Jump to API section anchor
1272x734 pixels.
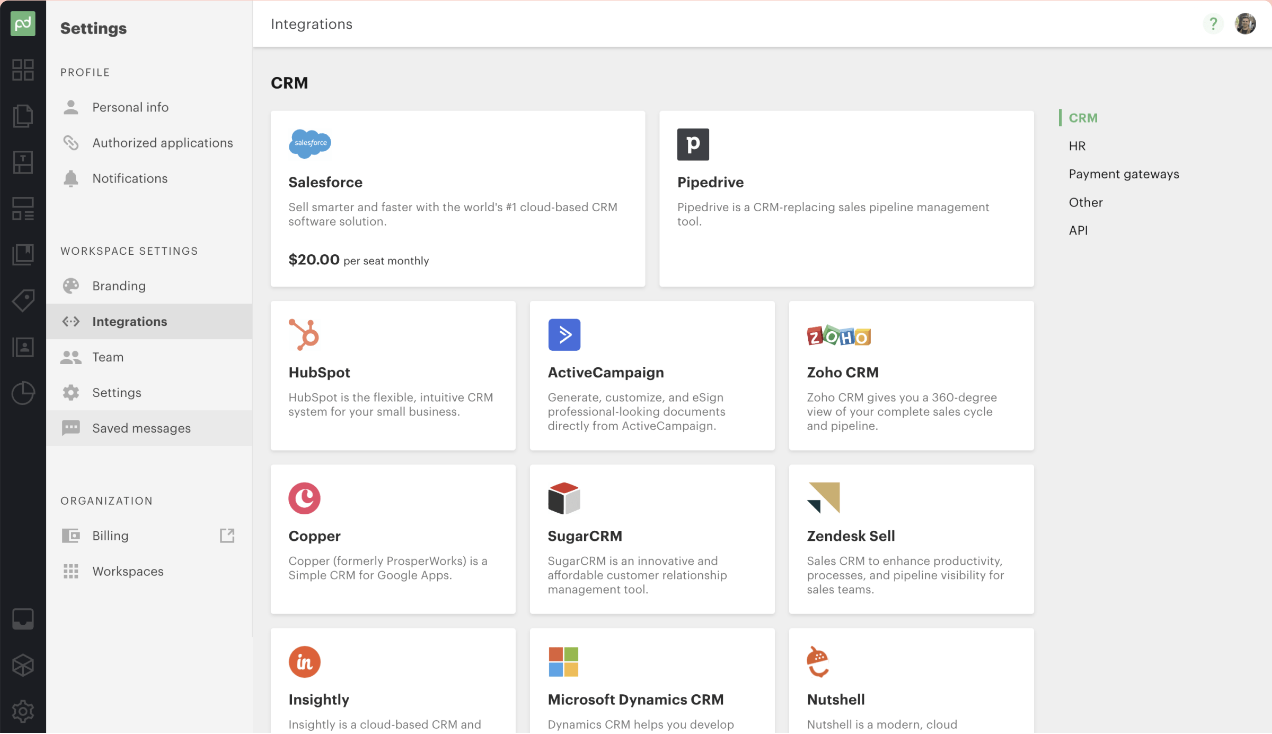(1078, 230)
